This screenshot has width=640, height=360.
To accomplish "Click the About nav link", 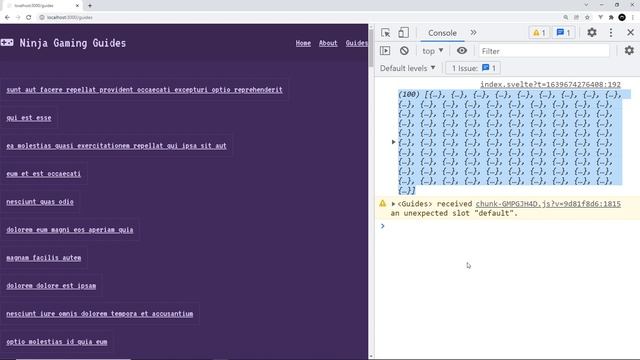I will (x=328, y=43).
